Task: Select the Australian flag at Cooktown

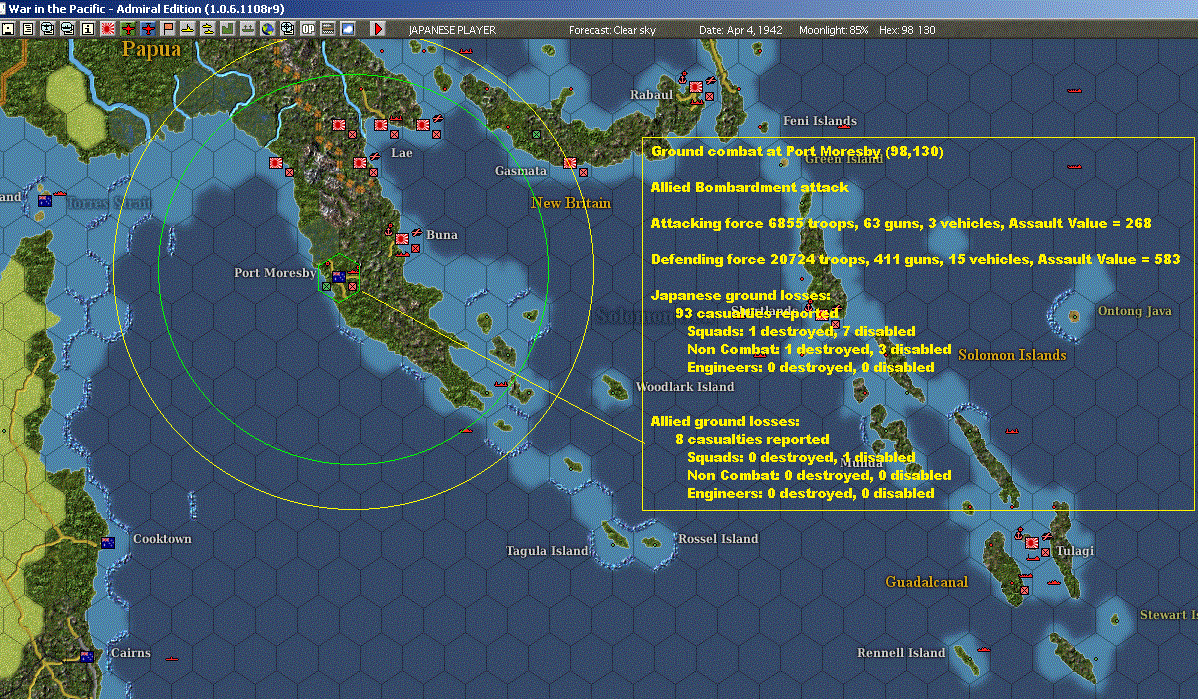Action: click(108, 542)
